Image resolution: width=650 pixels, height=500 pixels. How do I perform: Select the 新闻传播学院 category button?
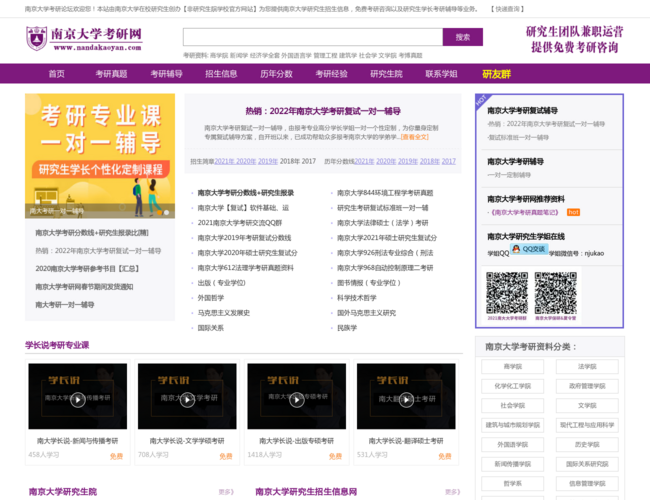point(512,464)
